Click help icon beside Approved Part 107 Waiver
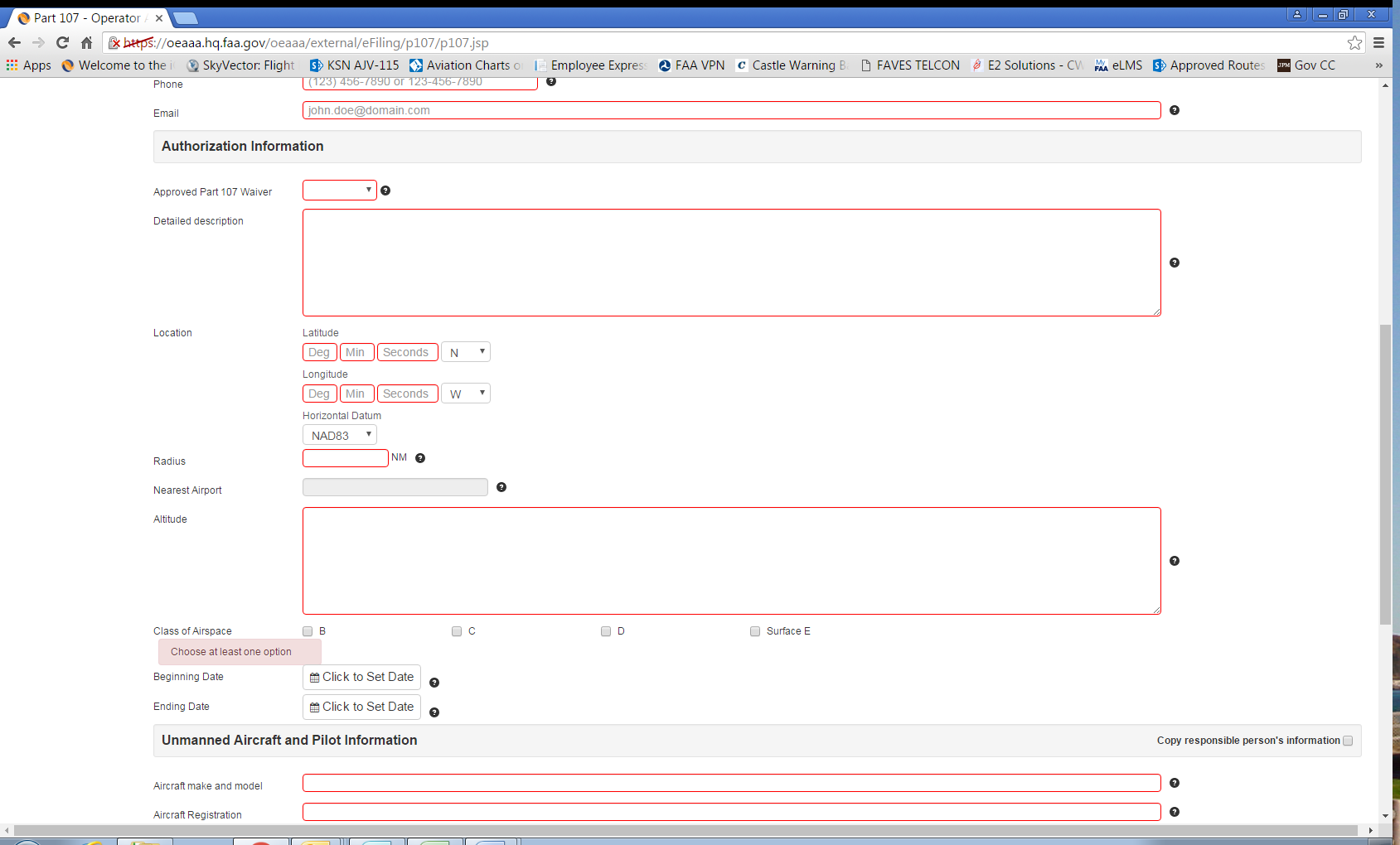Screen dimensions: 1400x845 click(385, 191)
